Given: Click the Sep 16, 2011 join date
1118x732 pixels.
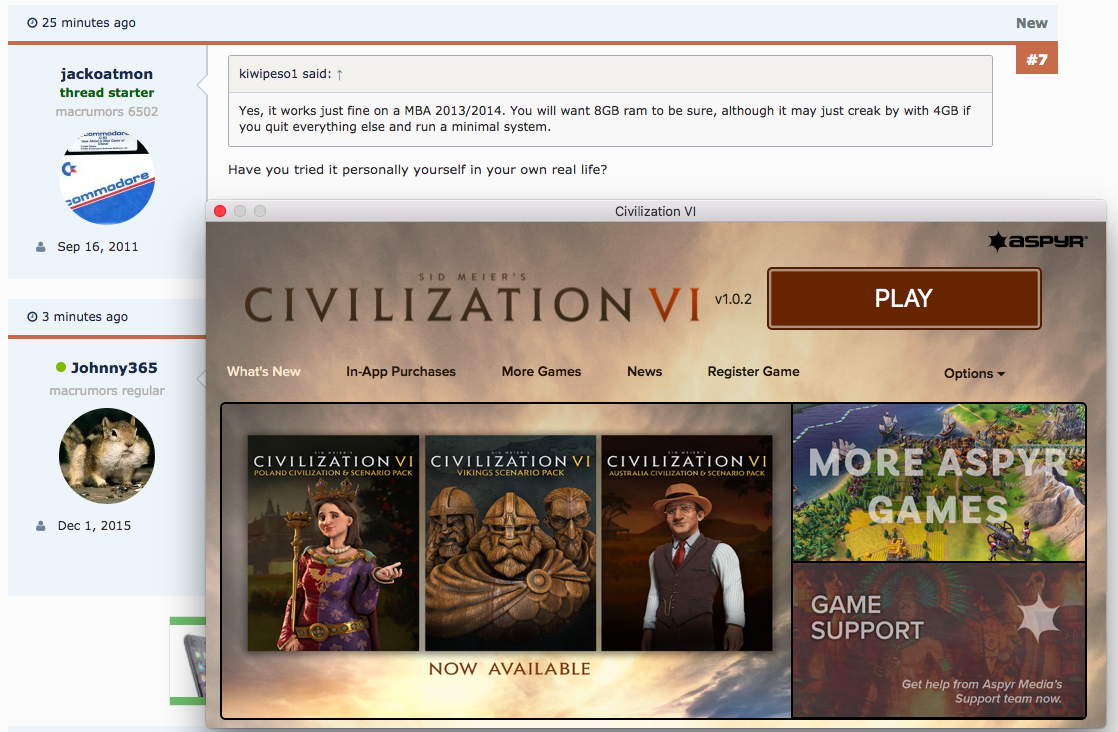Looking at the screenshot, I should pyautogui.click(x=98, y=247).
